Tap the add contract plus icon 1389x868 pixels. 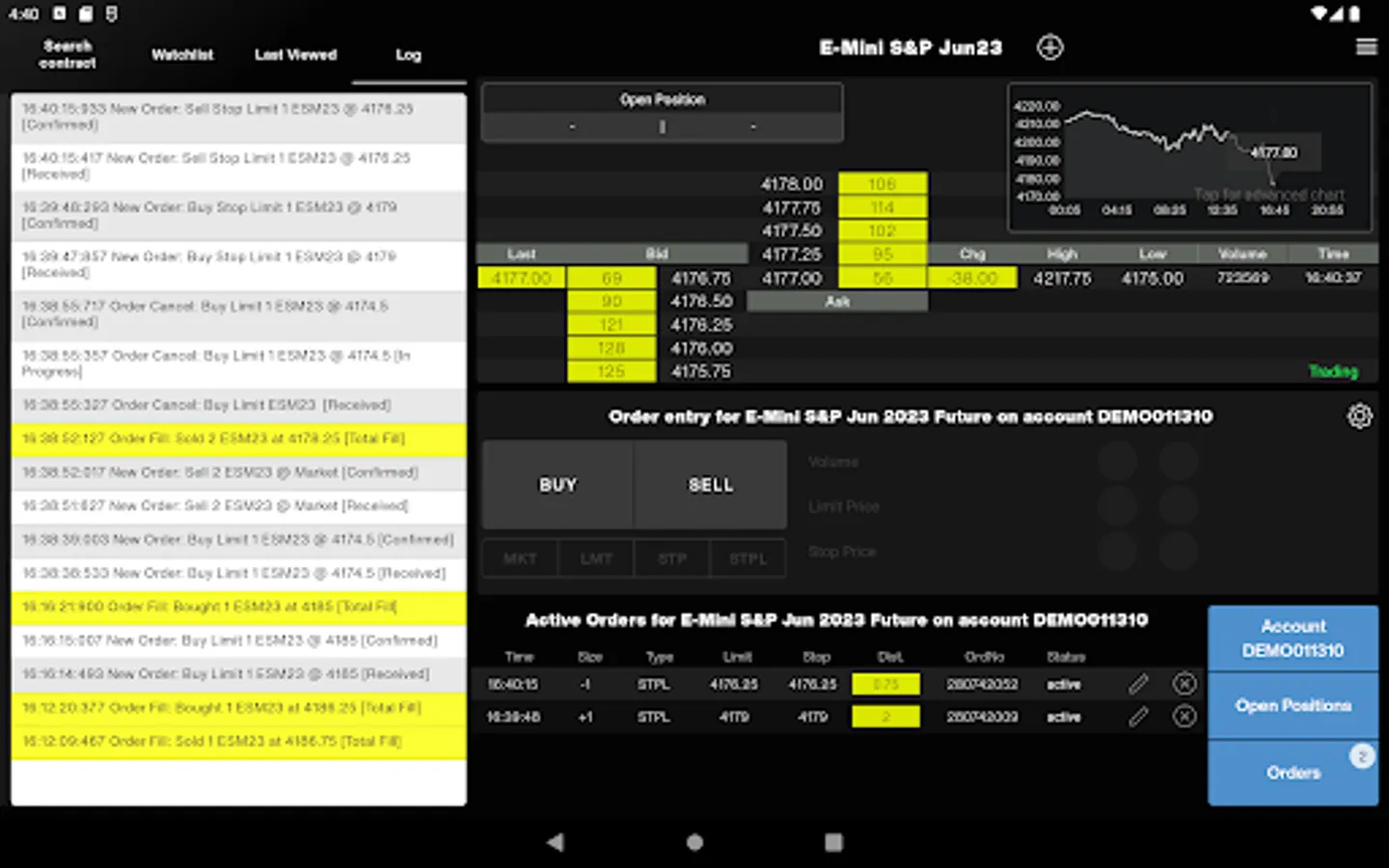[x=1049, y=47]
